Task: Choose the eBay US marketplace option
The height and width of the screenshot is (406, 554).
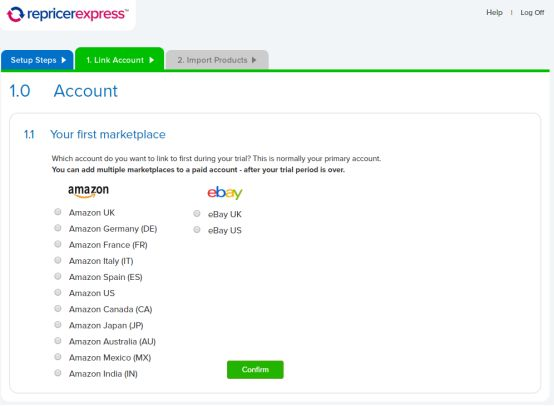Action: tap(197, 230)
